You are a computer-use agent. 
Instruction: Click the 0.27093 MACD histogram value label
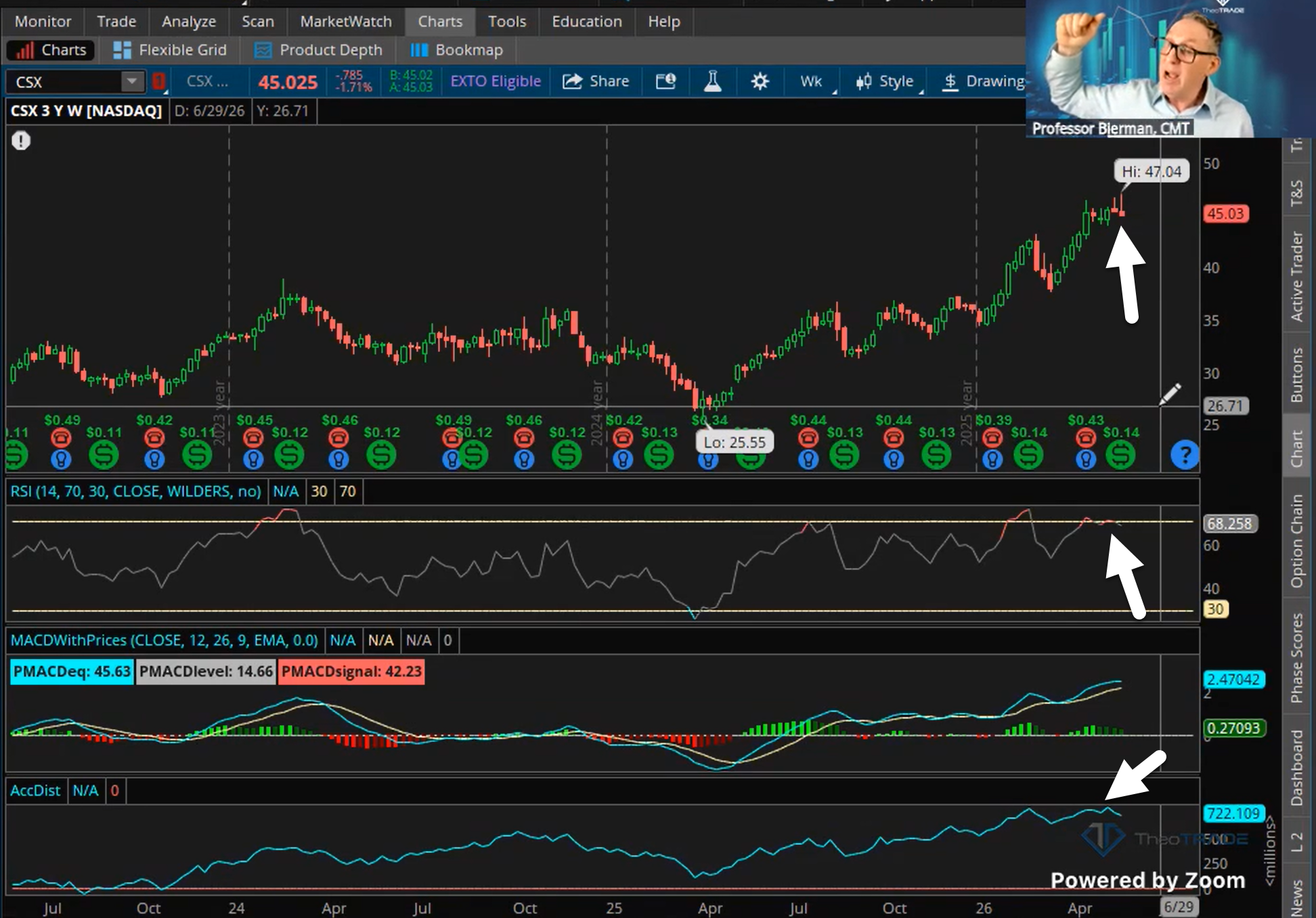(1234, 728)
